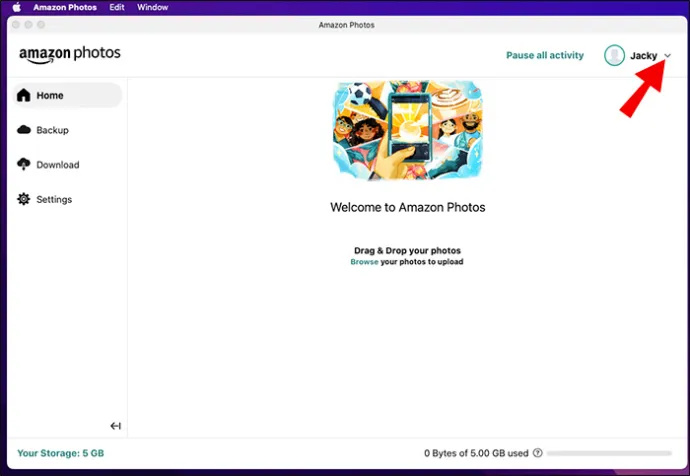Open the Amazon Photos app menu
Image resolution: width=690 pixels, height=476 pixels.
click(65, 7)
